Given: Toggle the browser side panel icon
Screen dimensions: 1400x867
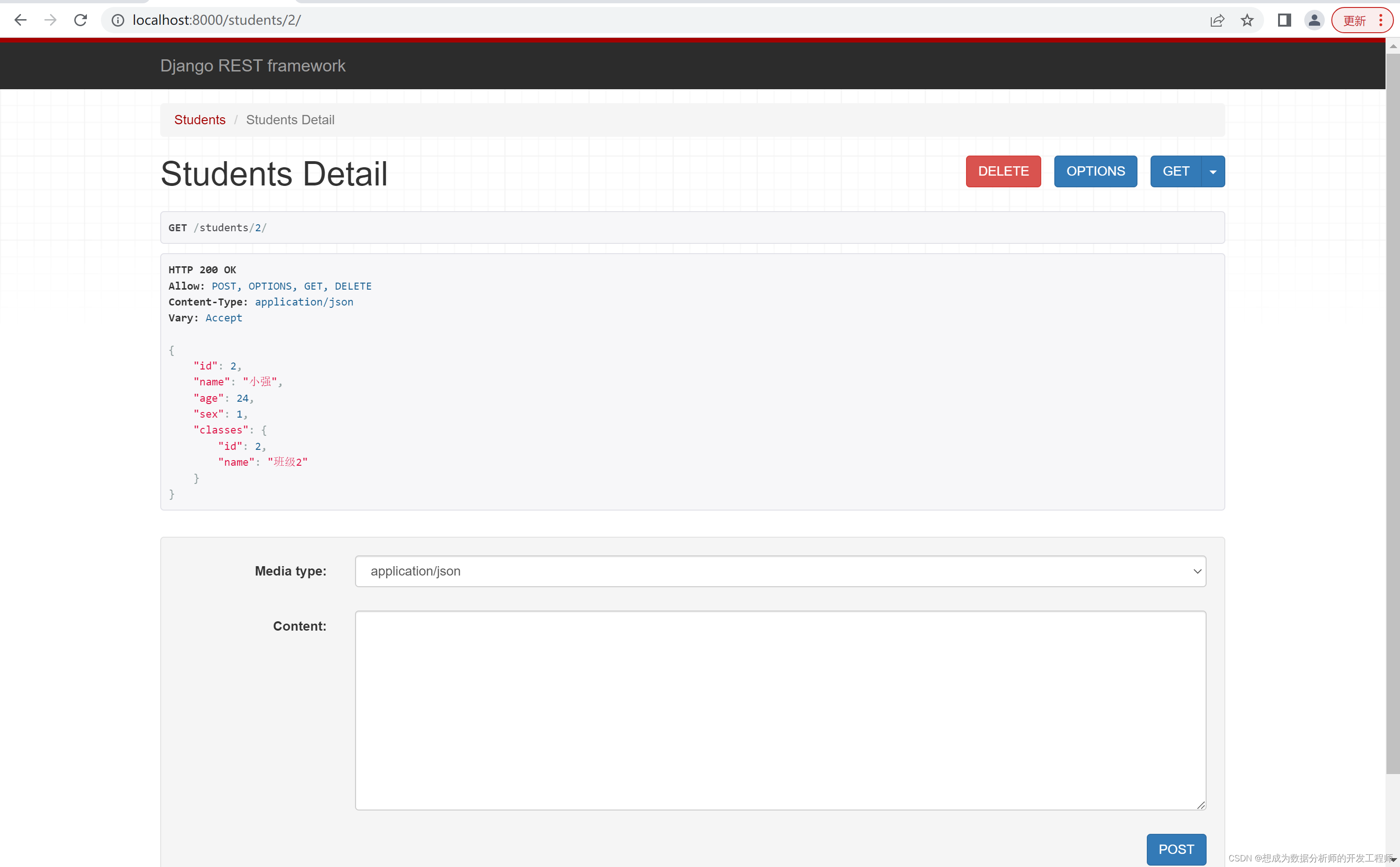Looking at the screenshot, I should pos(1284,21).
